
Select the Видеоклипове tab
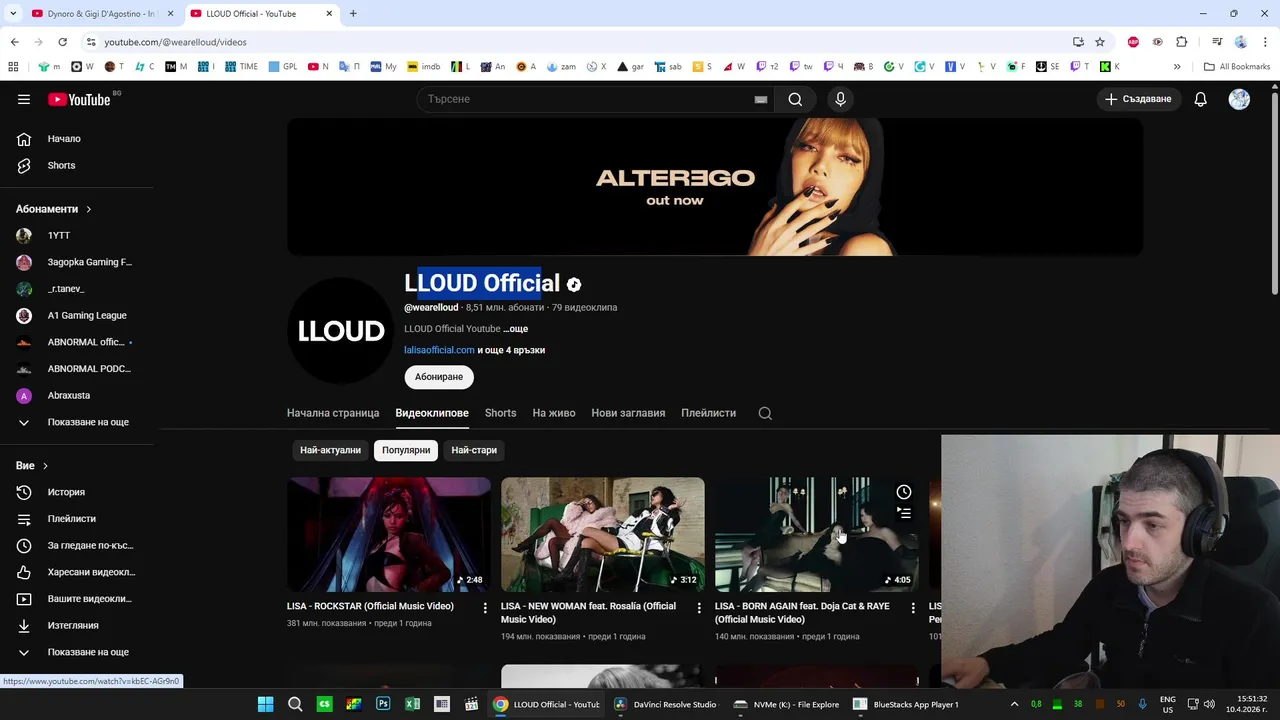432,413
